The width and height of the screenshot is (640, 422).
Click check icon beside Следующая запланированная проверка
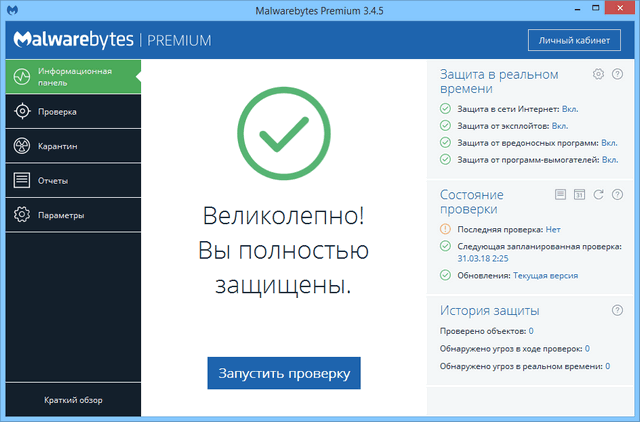(445, 246)
